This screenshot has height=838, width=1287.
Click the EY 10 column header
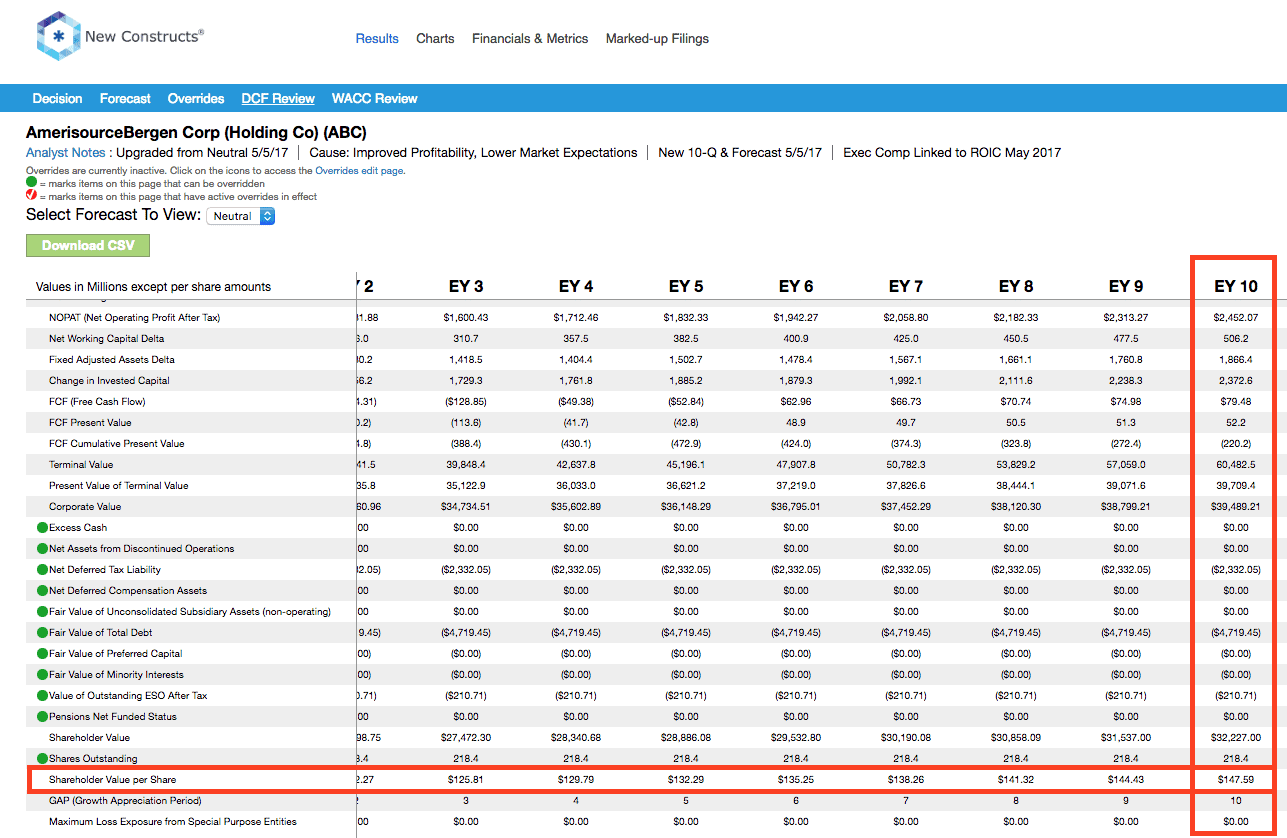pos(1236,286)
